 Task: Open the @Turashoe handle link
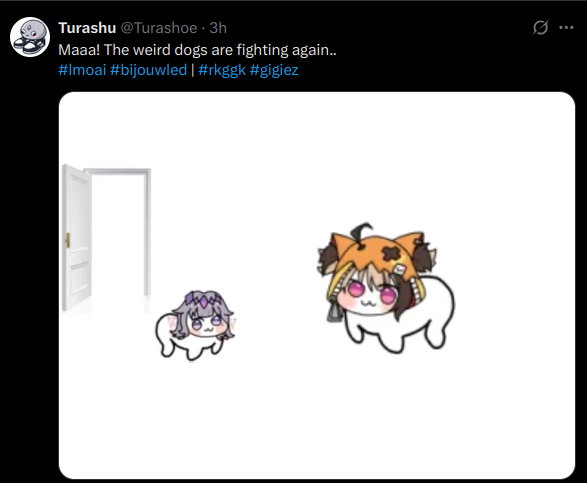(159, 28)
